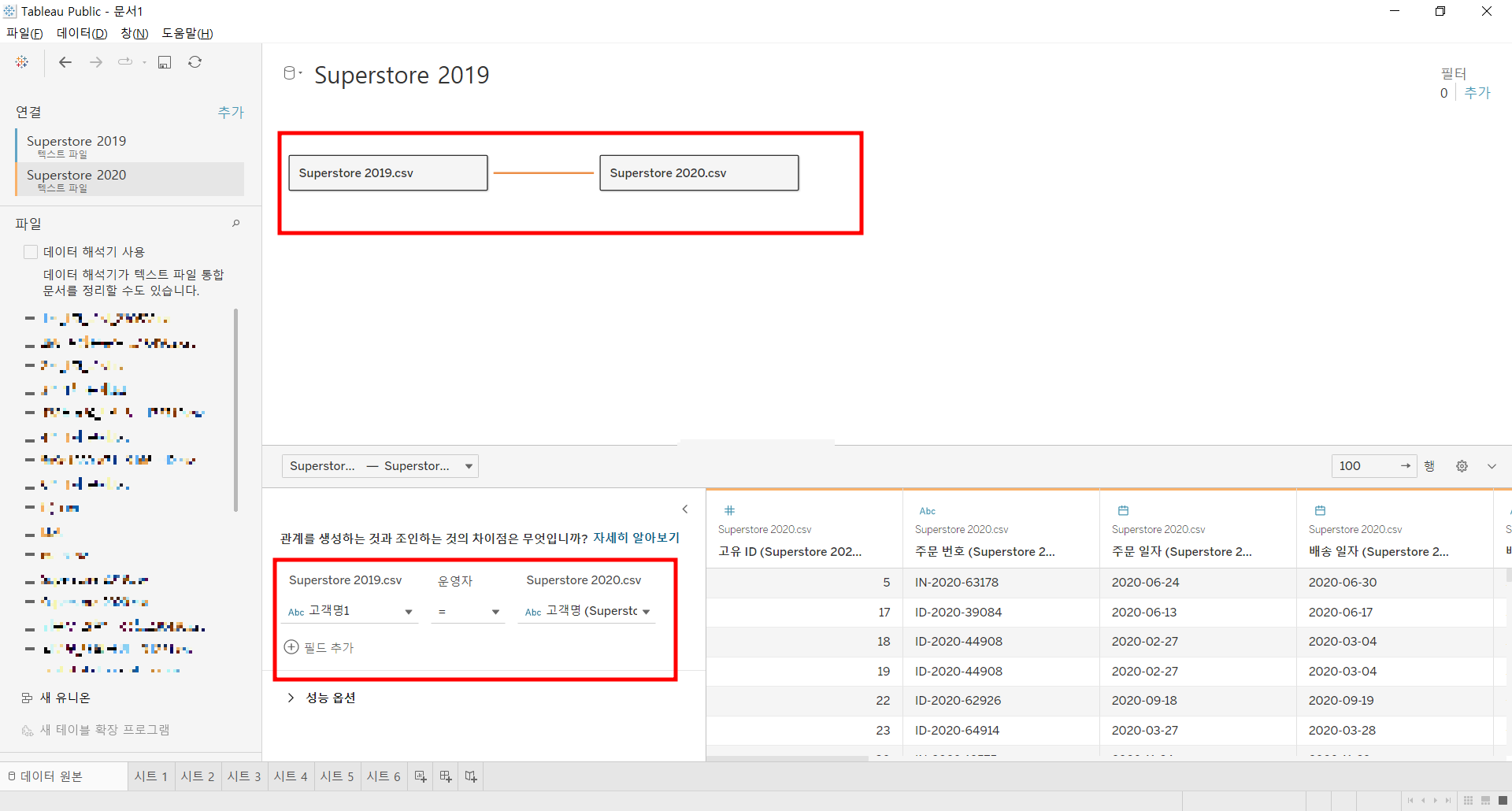Click the show filmstrip icon in status bar

1485,801
